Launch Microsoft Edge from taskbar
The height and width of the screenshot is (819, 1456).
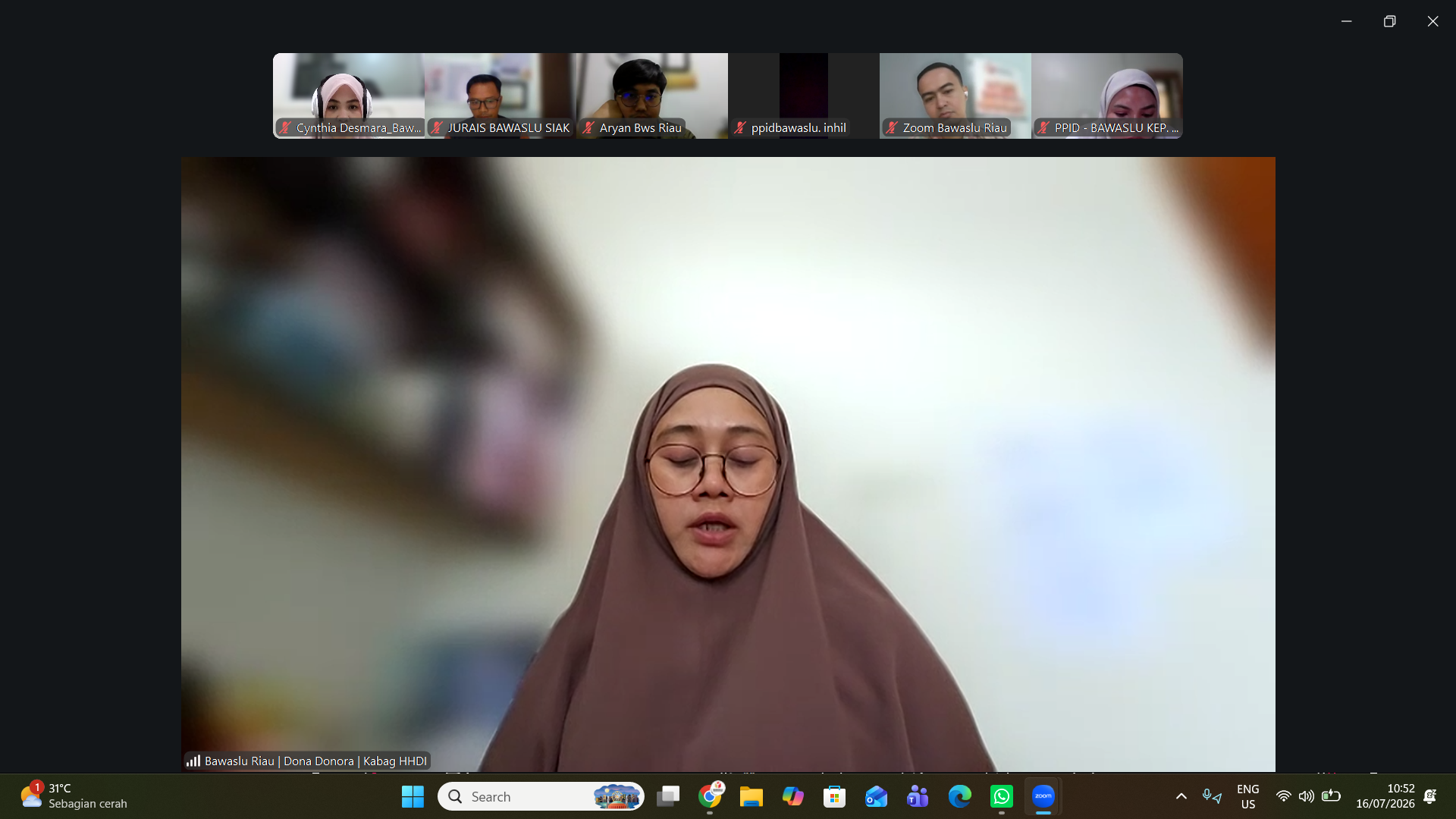click(x=960, y=796)
